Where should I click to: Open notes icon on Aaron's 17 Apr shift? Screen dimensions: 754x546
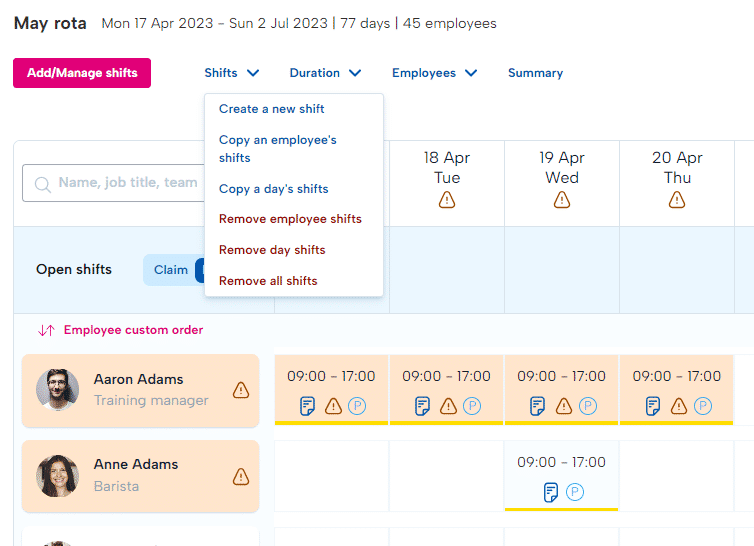[307, 406]
